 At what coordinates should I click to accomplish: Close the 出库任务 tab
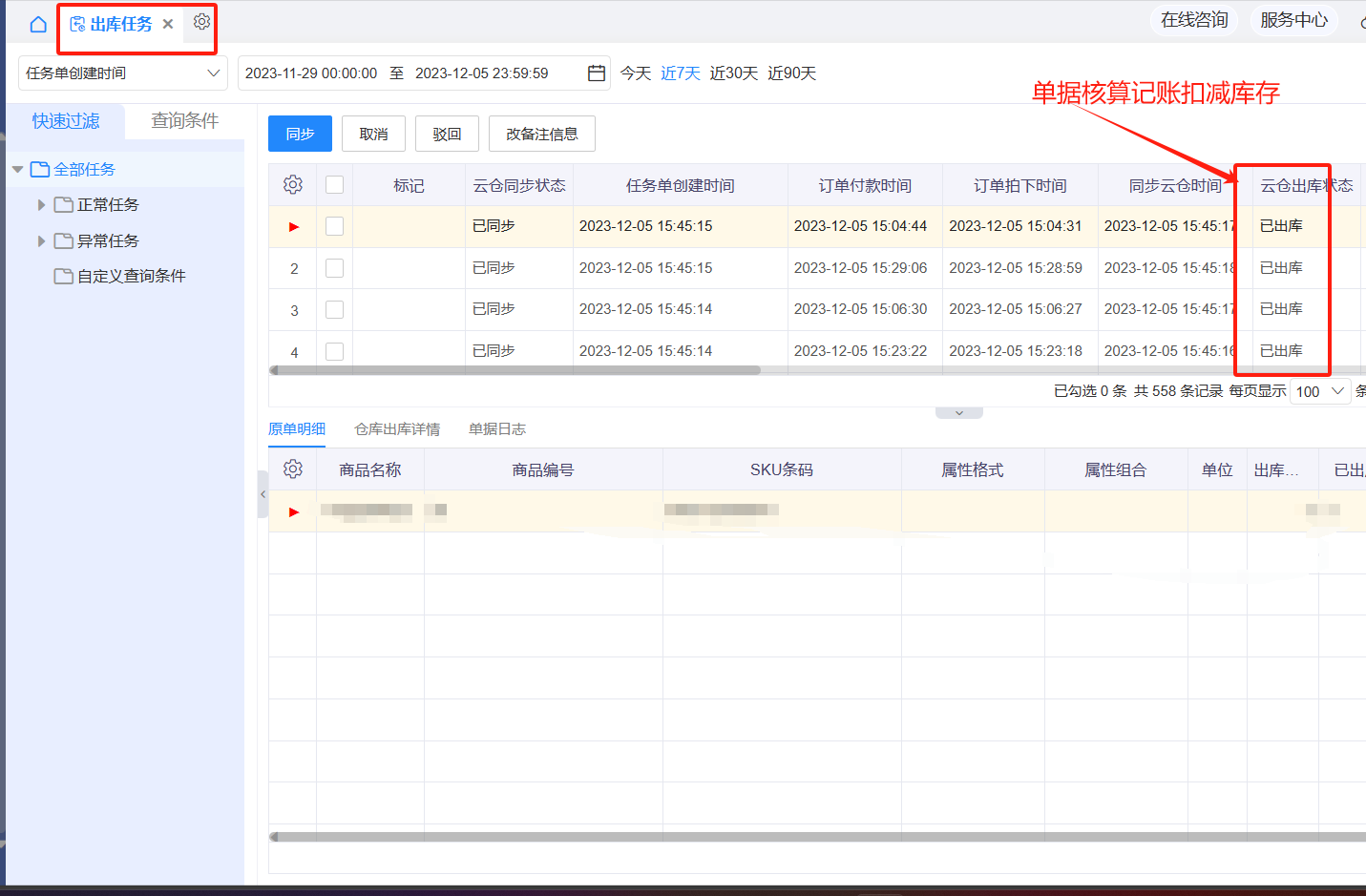[168, 24]
